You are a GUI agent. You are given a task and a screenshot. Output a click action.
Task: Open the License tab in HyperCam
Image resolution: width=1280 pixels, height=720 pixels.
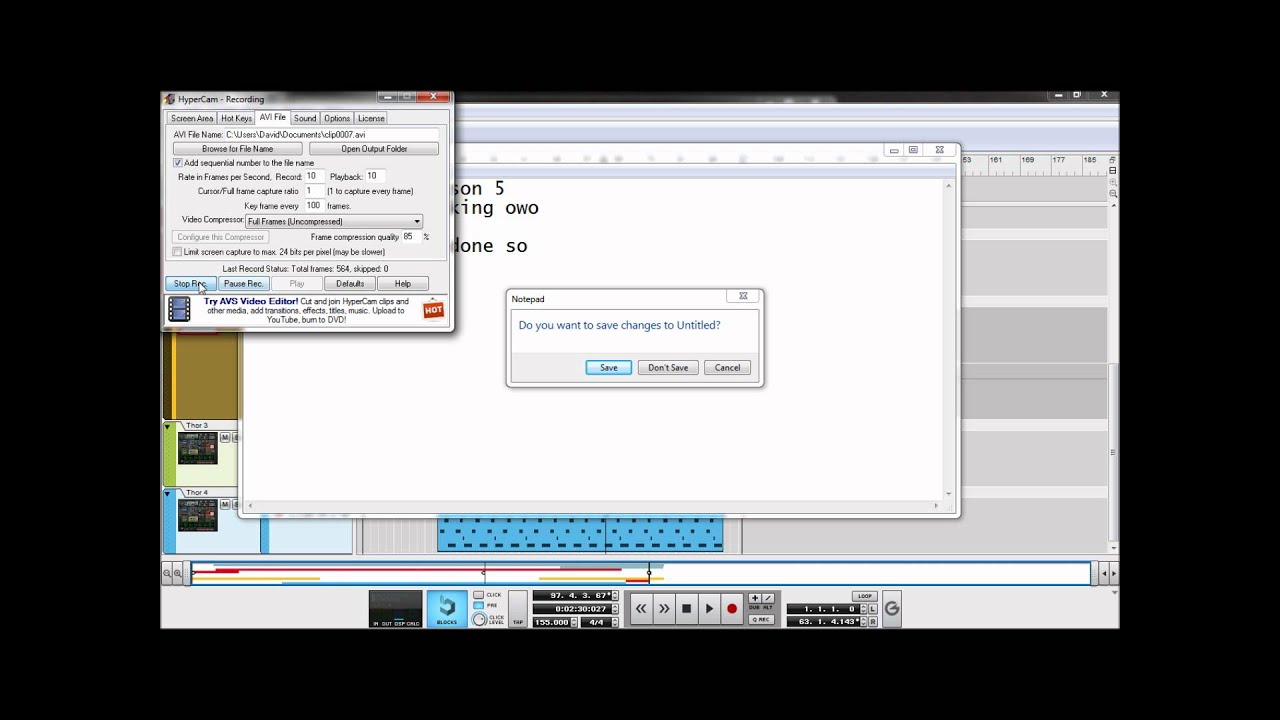[371, 118]
